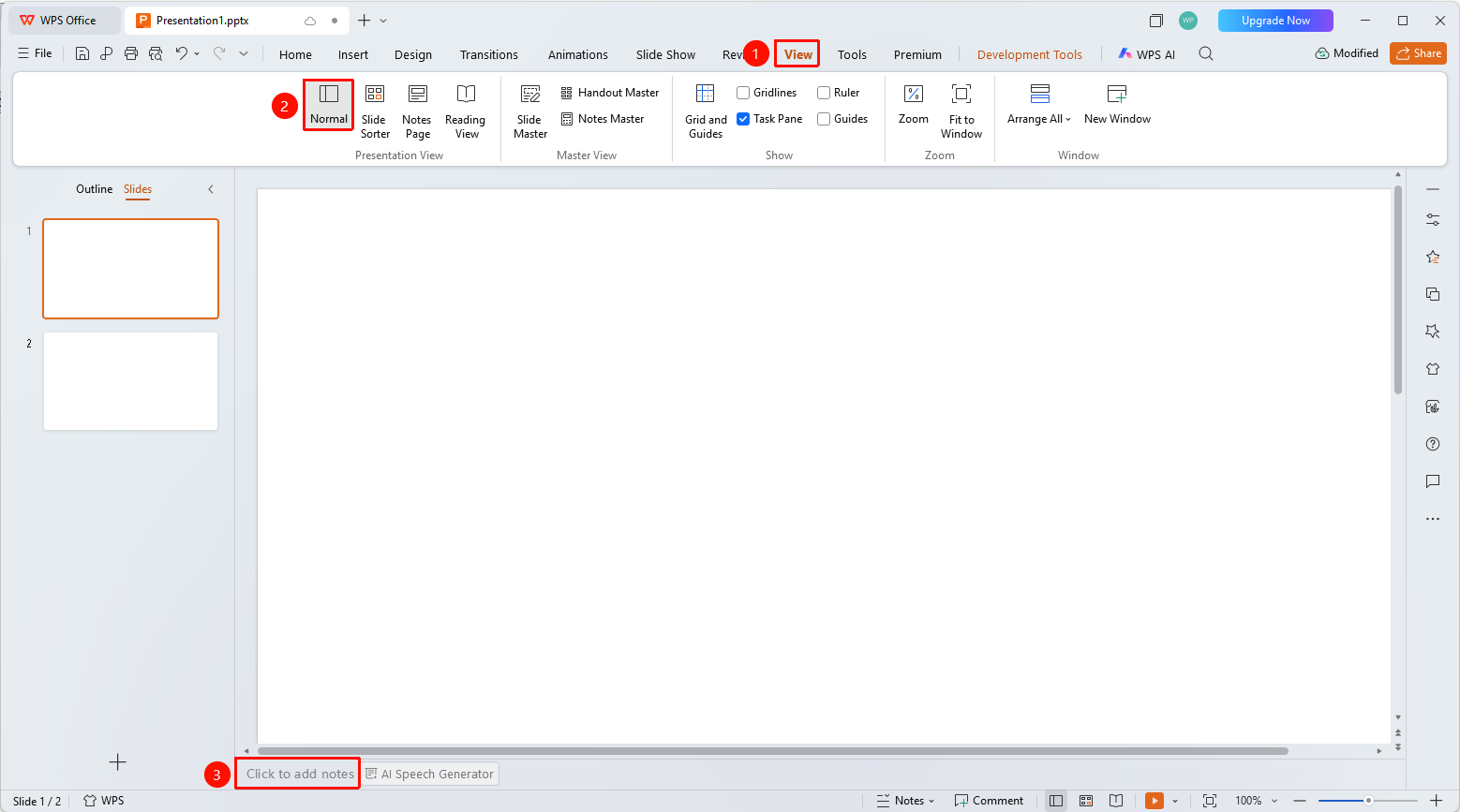
Task: Enable the Ruler checkbox
Action: (824, 93)
